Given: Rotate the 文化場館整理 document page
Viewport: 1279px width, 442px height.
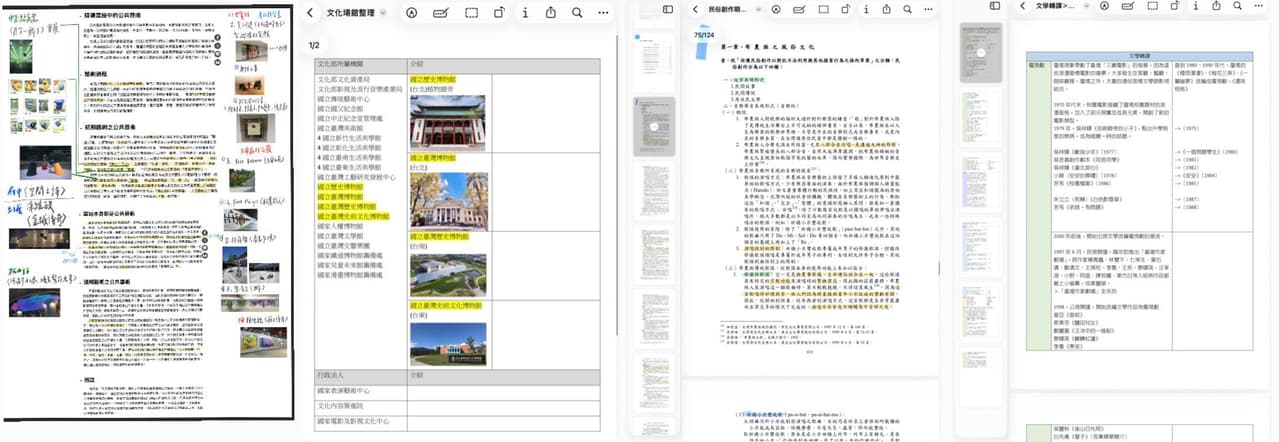Looking at the screenshot, I should click(x=499, y=12).
